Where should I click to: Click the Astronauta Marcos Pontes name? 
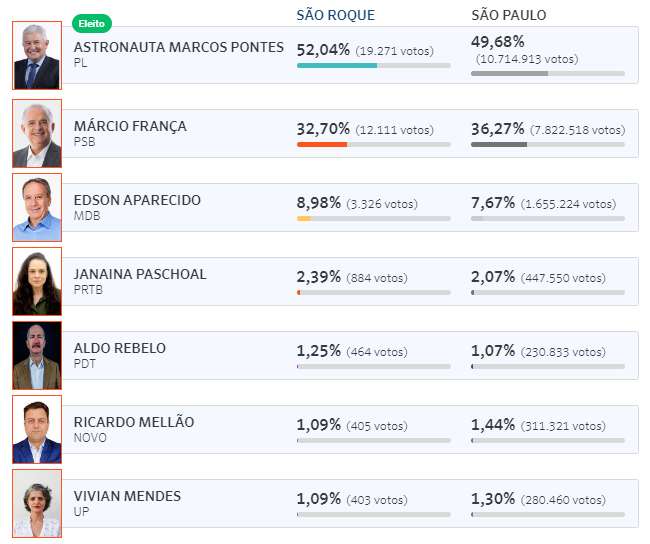[x=179, y=47]
